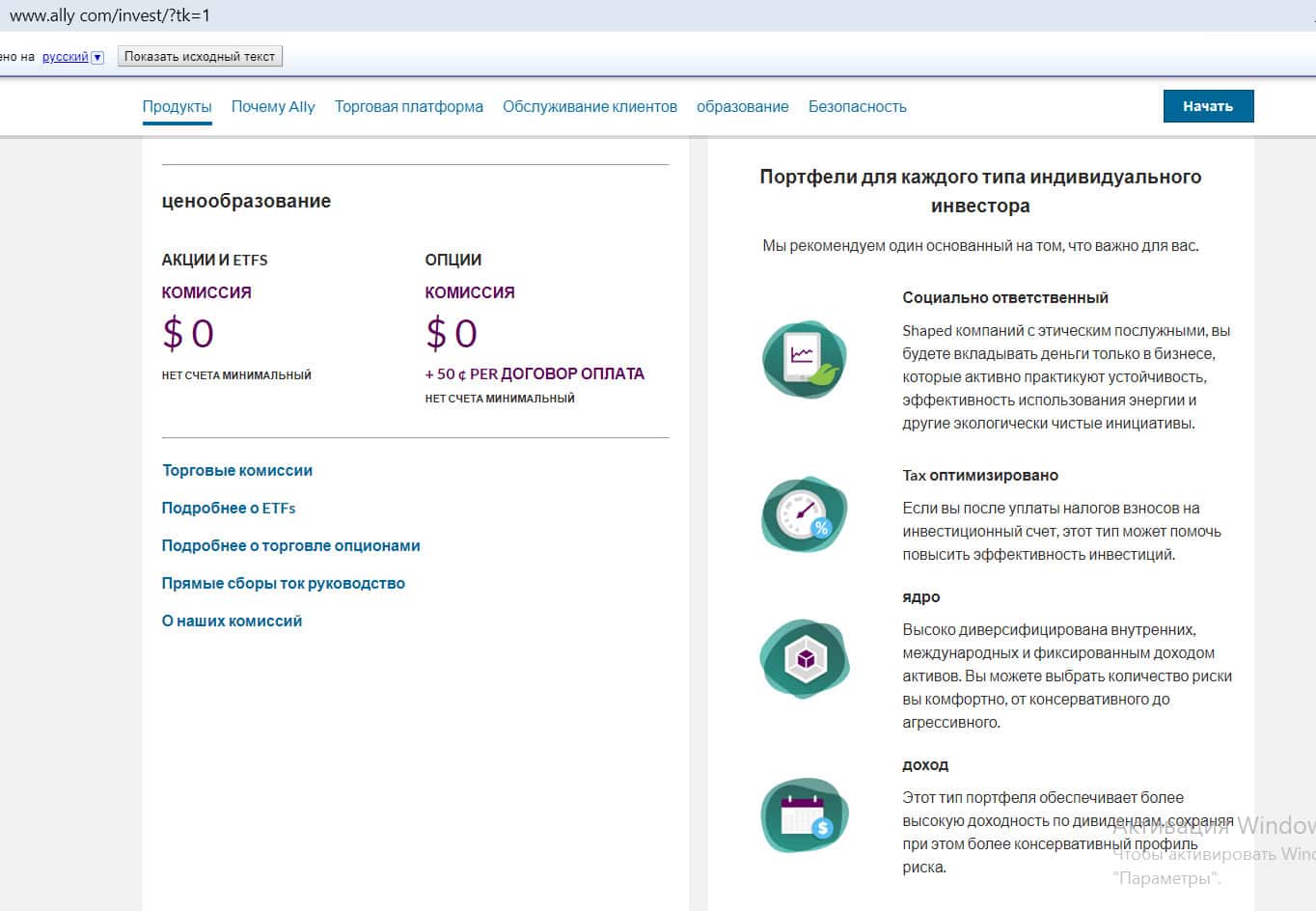Click the core portfolio cube icon
This screenshot has height=911, width=1316.
pos(804,659)
